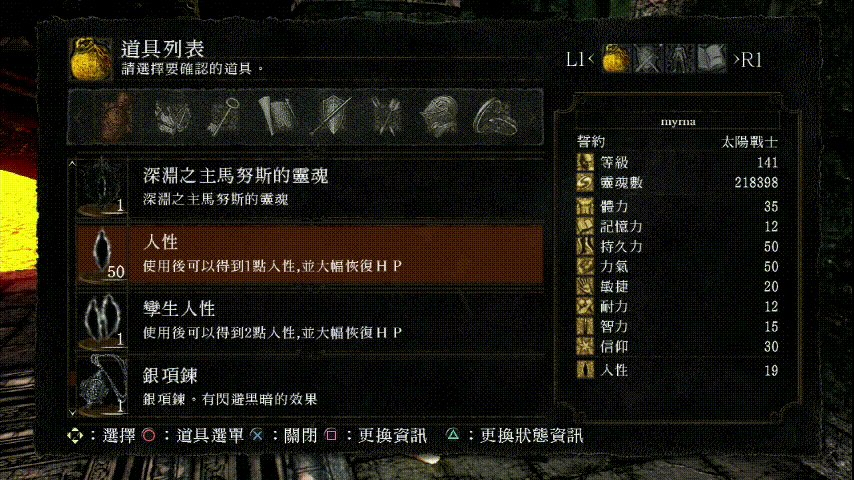Viewport: 854px width, 480px height.
Task: Select the 深淵之主馬努斯的靈魂 item
Action: tap(309, 187)
